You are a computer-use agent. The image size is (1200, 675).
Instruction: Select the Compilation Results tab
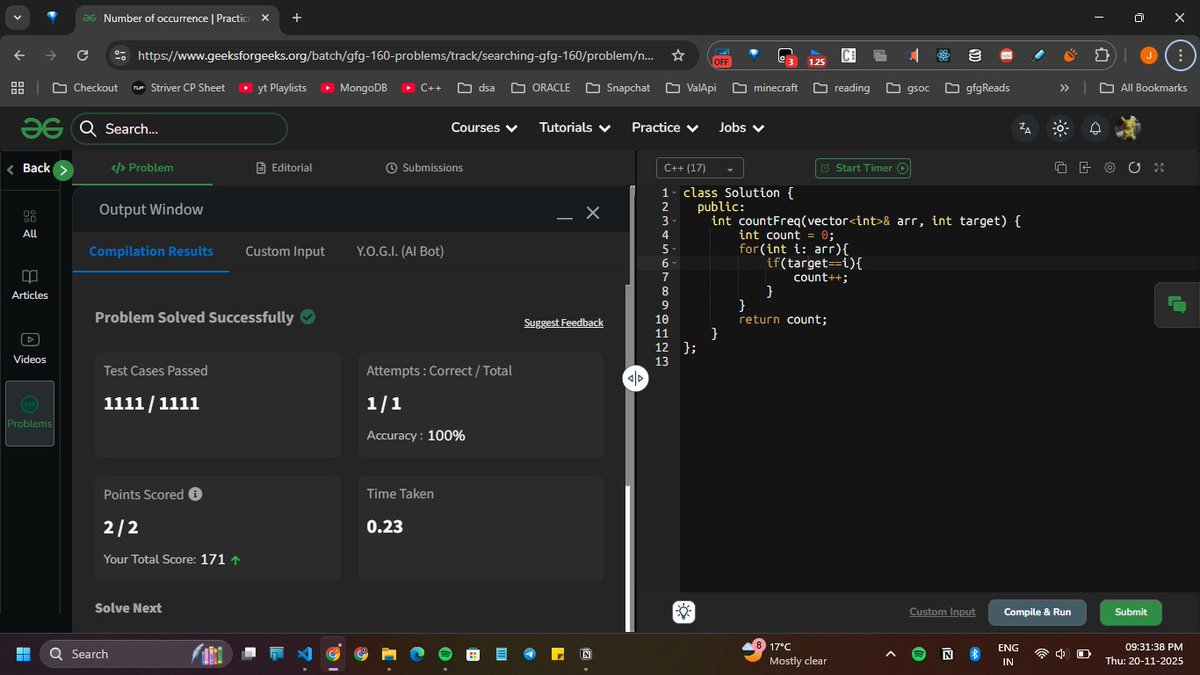[151, 251]
